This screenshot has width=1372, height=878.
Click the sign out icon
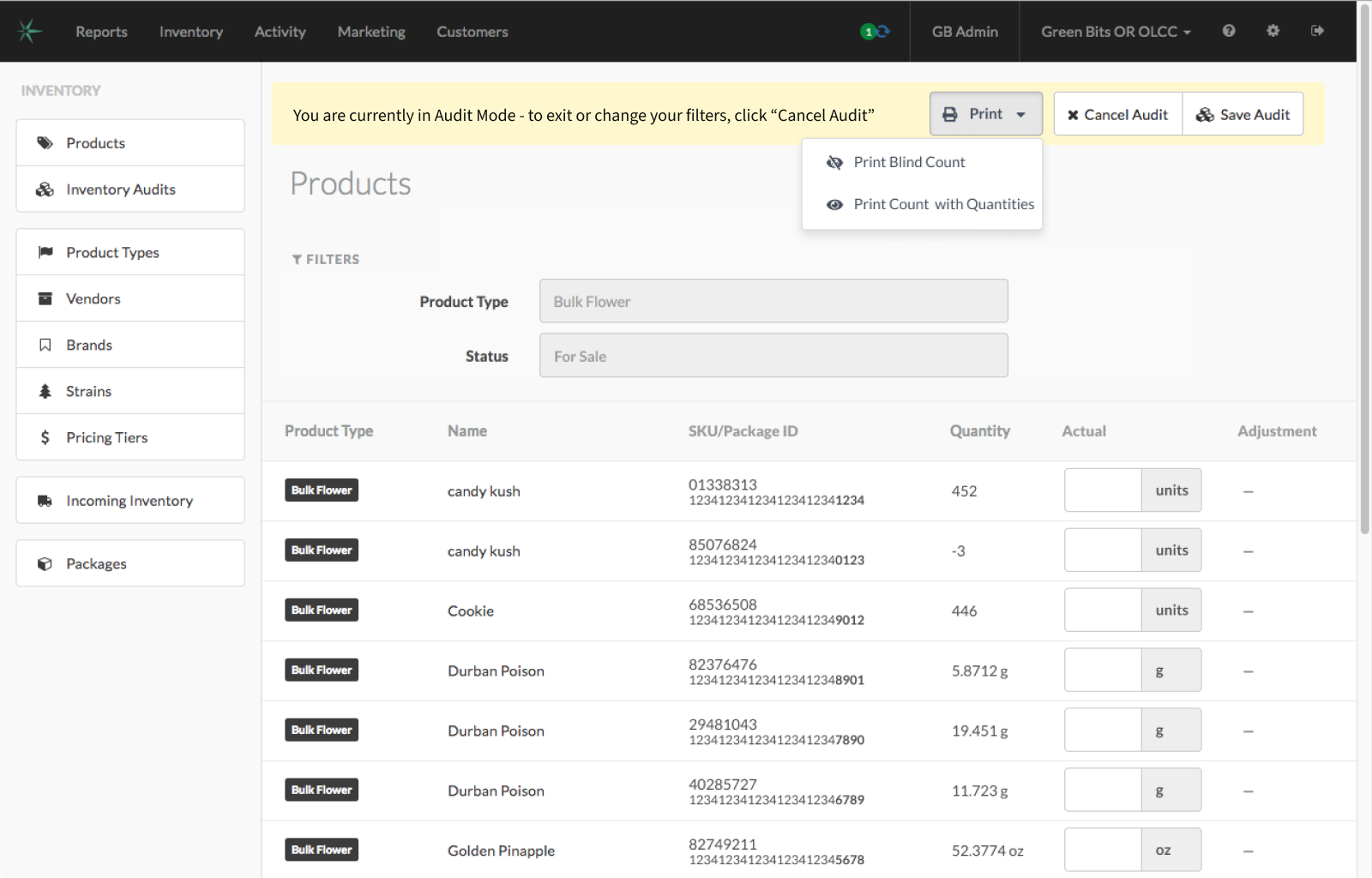click(1317, 31)
